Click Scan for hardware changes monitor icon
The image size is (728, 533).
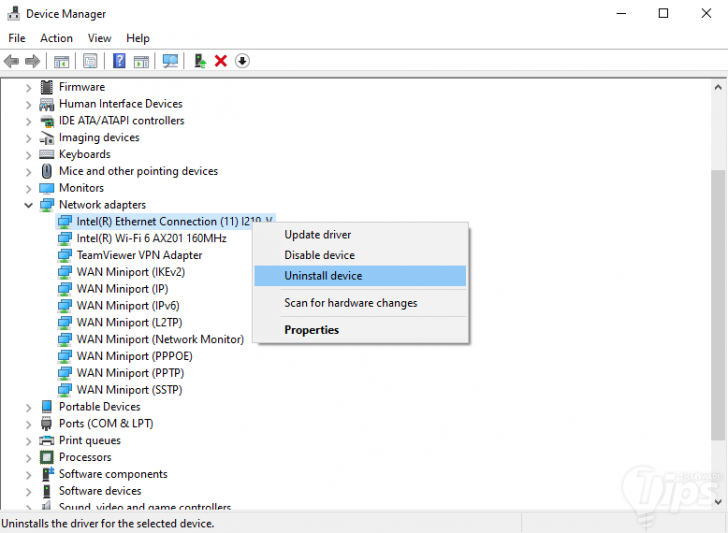coord(170,61)
